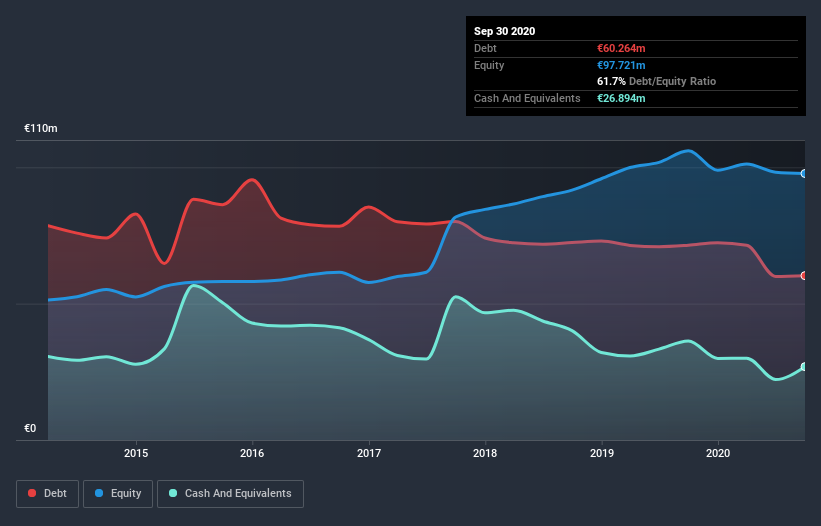Click the €26.894m cash value
Image resolution: width=821 pixels, height=526 pixels.
coord(622,98)
